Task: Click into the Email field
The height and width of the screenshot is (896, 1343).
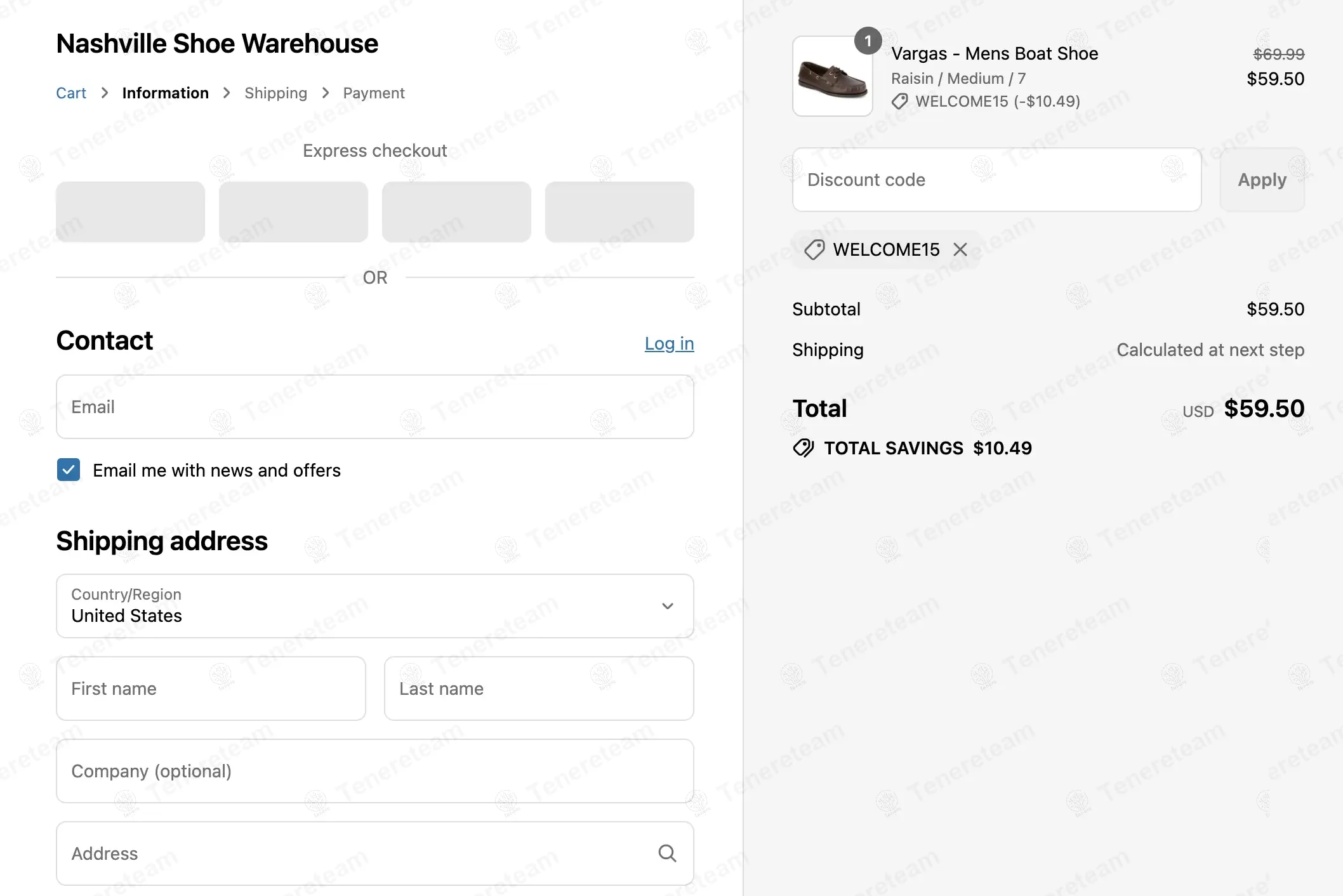Action: click(374, 407)
